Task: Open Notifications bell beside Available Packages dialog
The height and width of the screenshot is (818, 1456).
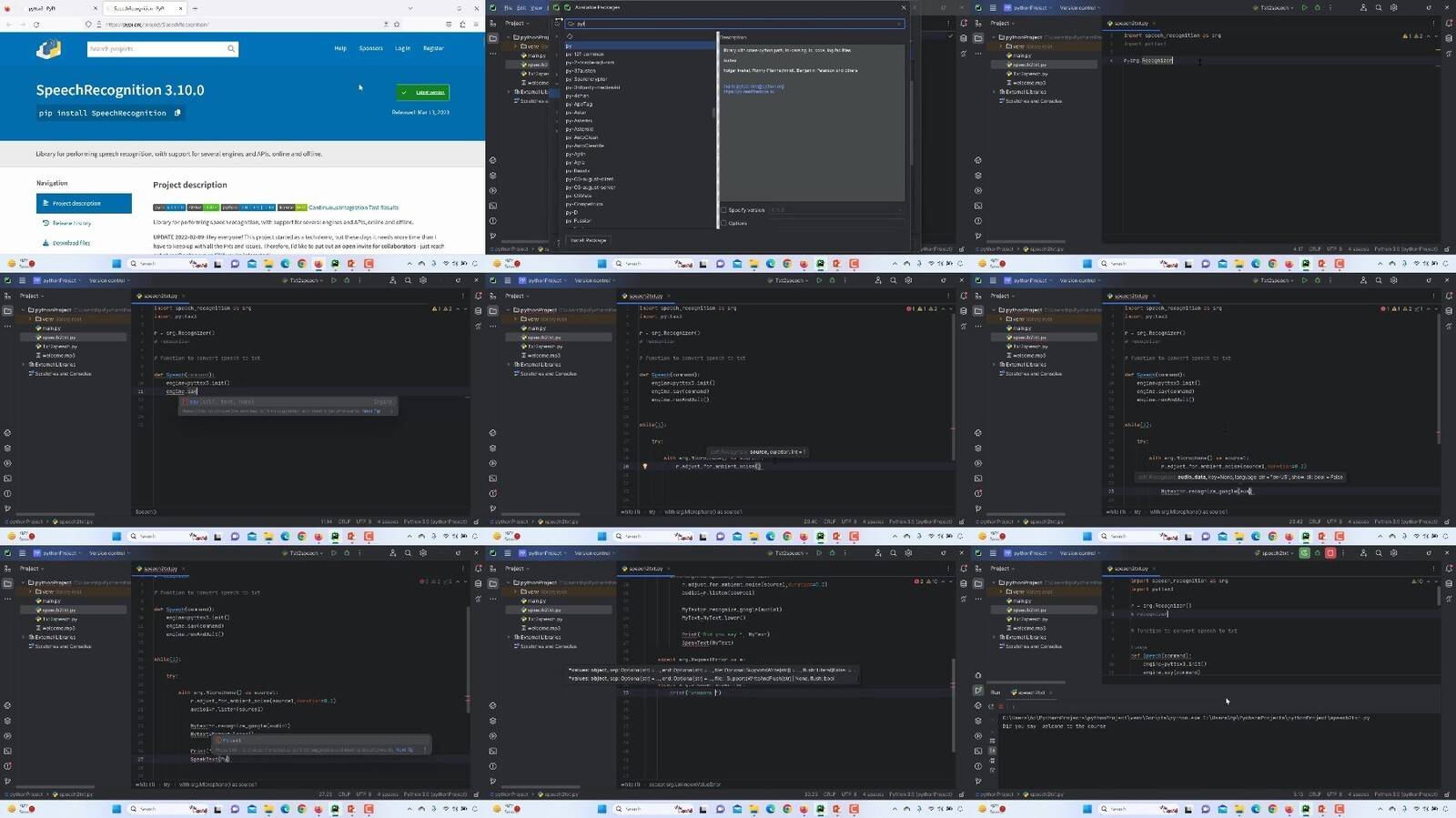Action: [x=964, y=24]
